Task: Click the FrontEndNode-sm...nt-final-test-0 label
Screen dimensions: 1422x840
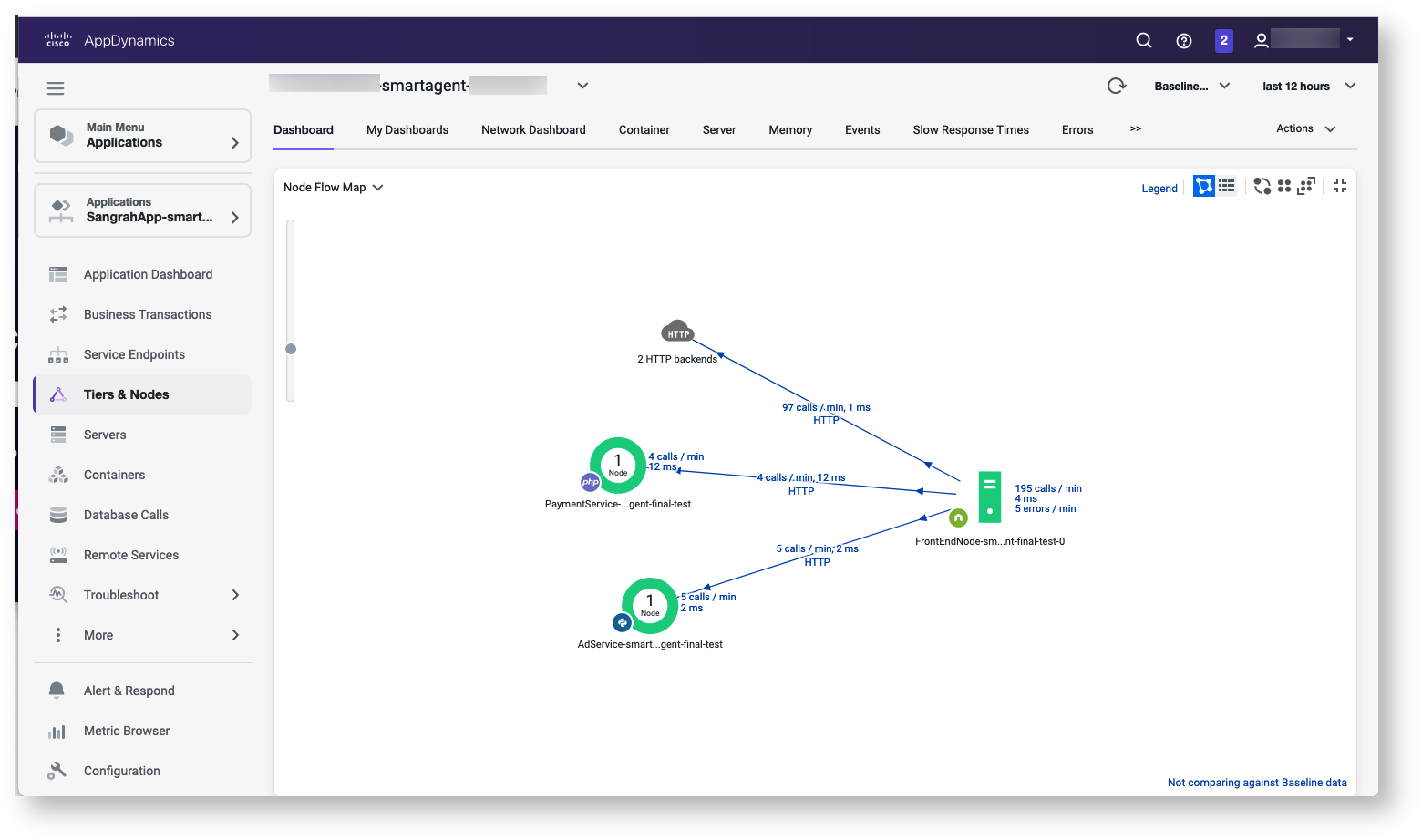Action: [990, 541]
